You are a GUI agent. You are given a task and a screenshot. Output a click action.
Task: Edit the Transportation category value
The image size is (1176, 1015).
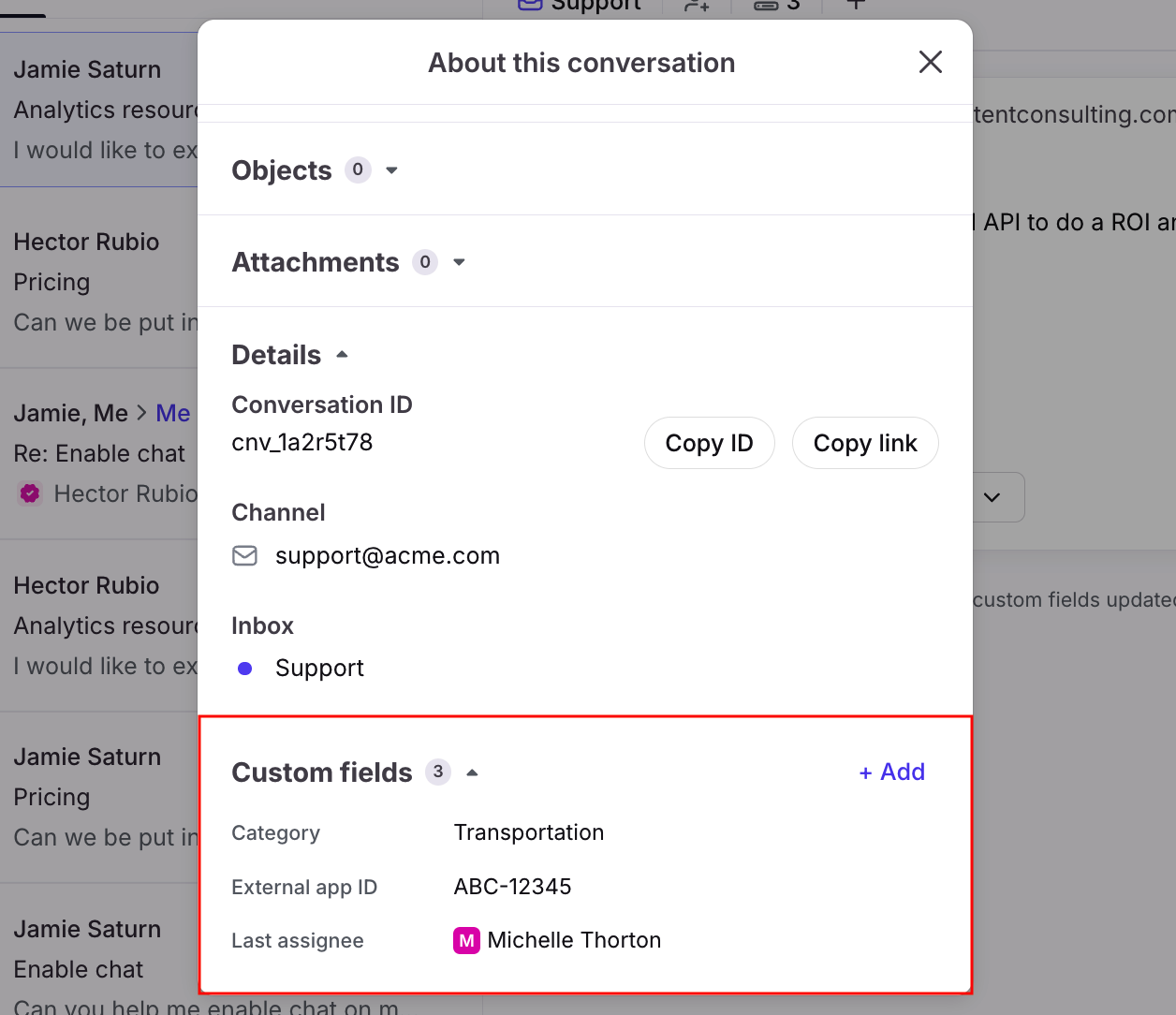pyautogui.click(x=528, y=832)
